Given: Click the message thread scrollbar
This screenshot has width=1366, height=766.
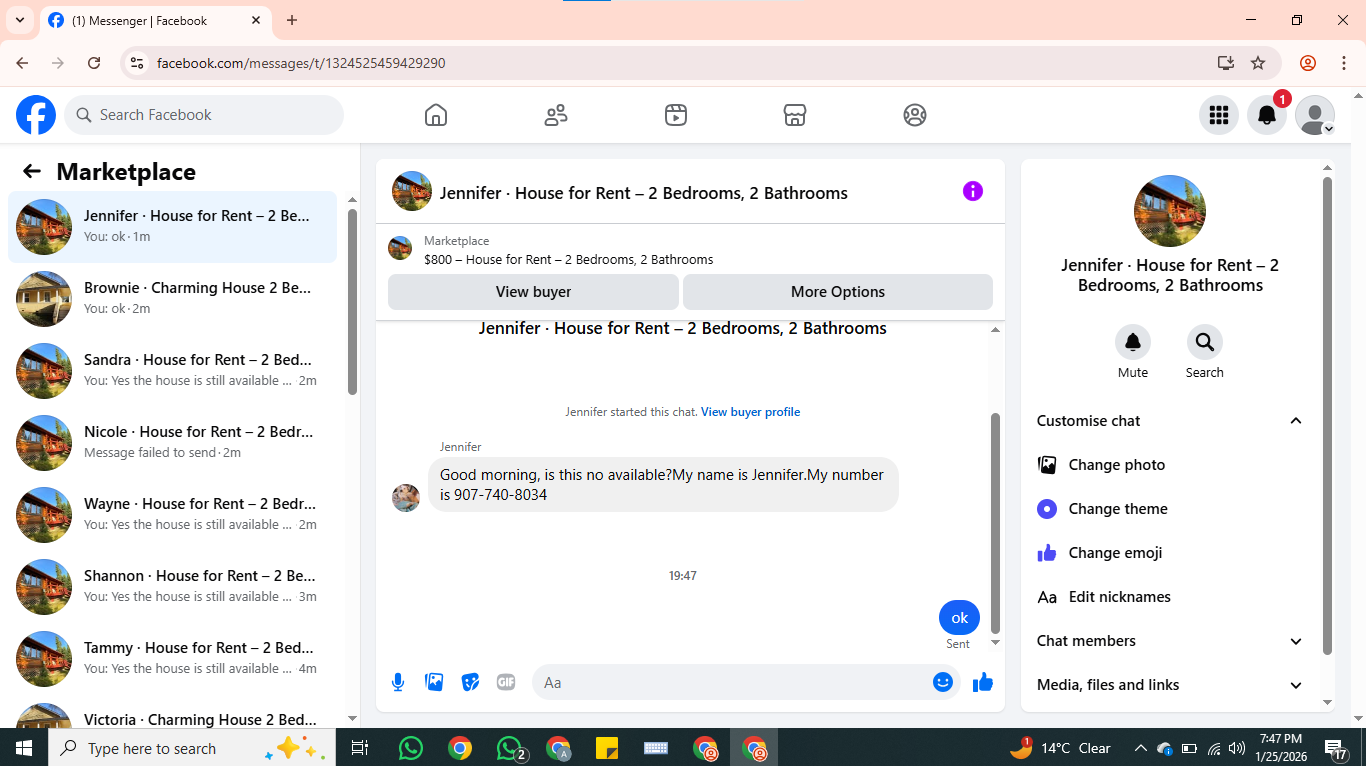Looking at the screenshot, I should pyautogui.click(x=995, y=522).
